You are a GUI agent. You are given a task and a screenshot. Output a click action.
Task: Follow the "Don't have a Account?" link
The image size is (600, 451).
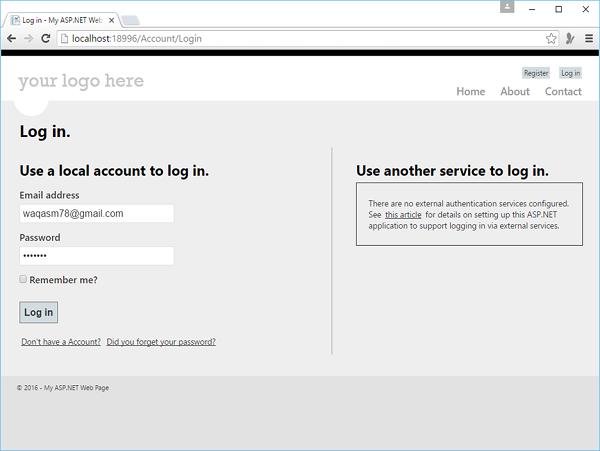[x=61, y=342]
